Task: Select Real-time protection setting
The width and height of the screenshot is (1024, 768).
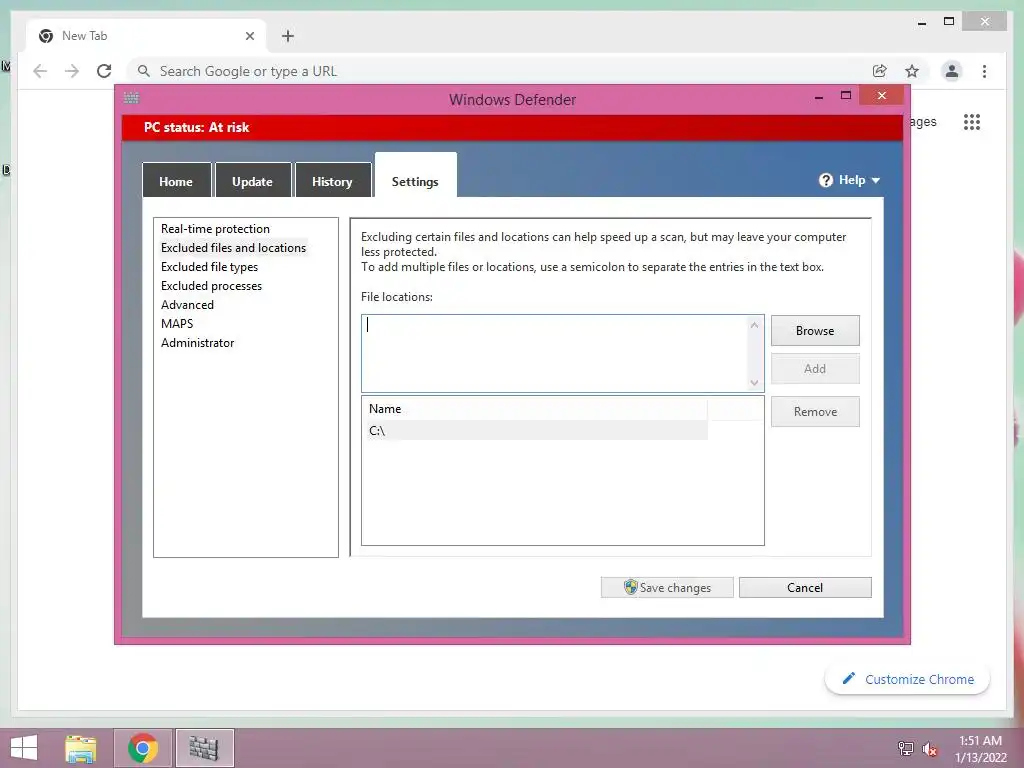Action: tap(215, 229)
